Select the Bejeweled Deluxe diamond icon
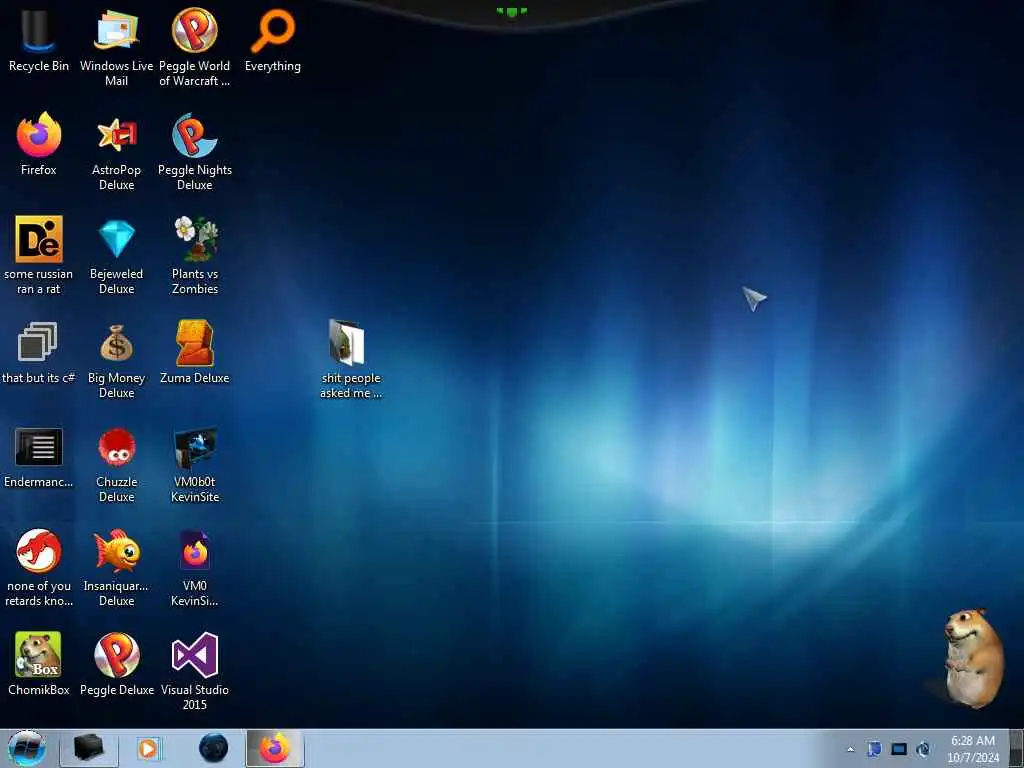Screen dimensions: 1024x768 [116, 256]
